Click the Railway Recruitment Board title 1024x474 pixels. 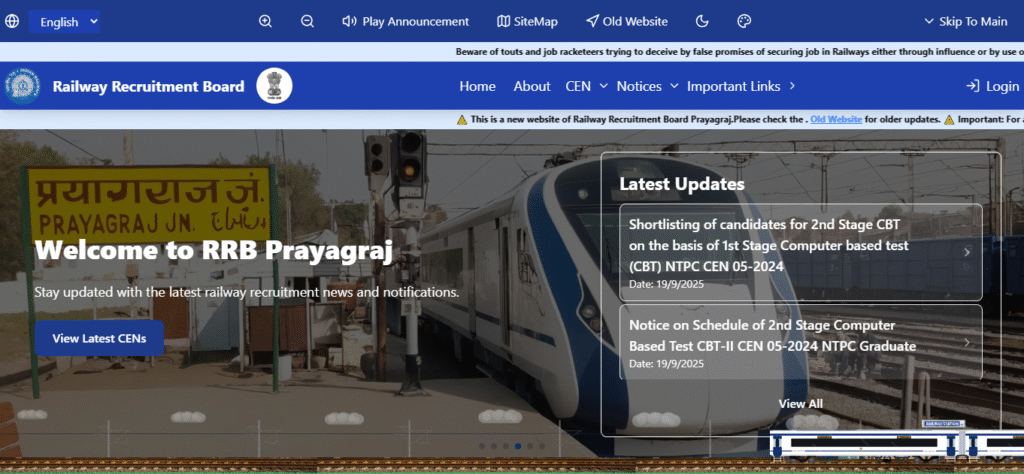coord(148,86)
